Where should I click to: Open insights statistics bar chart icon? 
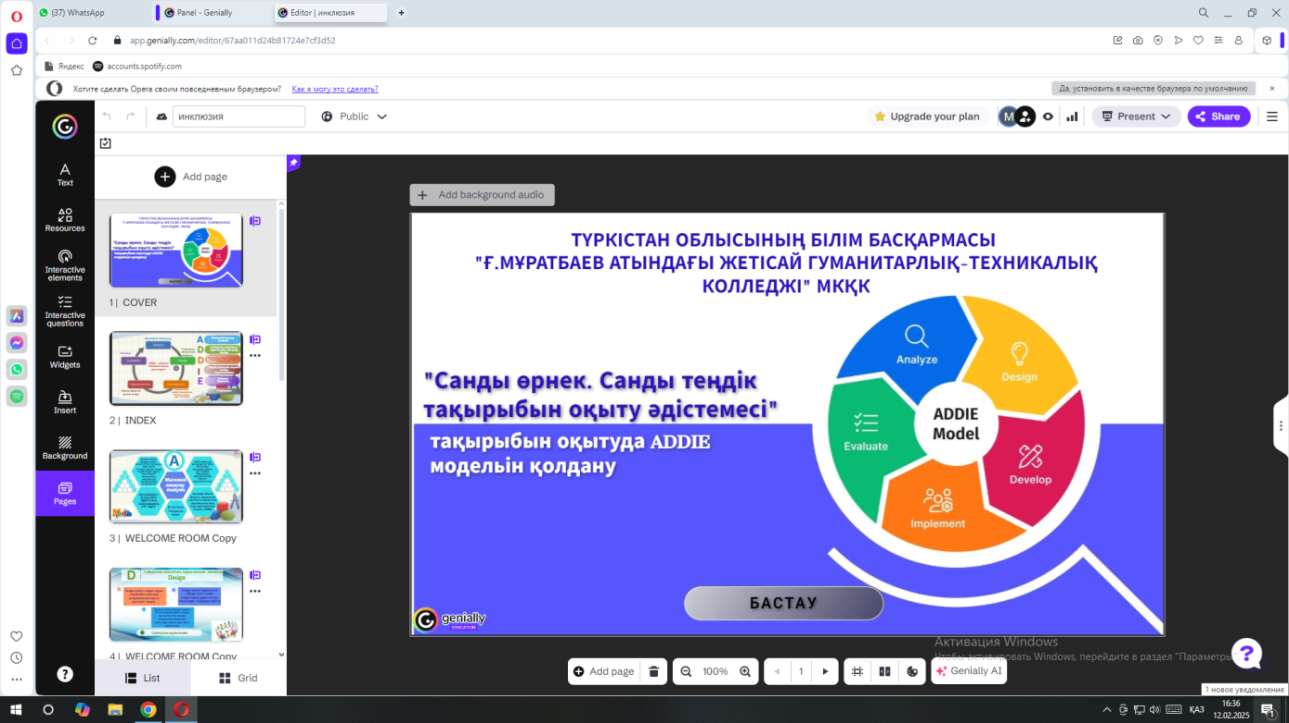tap(1072, 117)
